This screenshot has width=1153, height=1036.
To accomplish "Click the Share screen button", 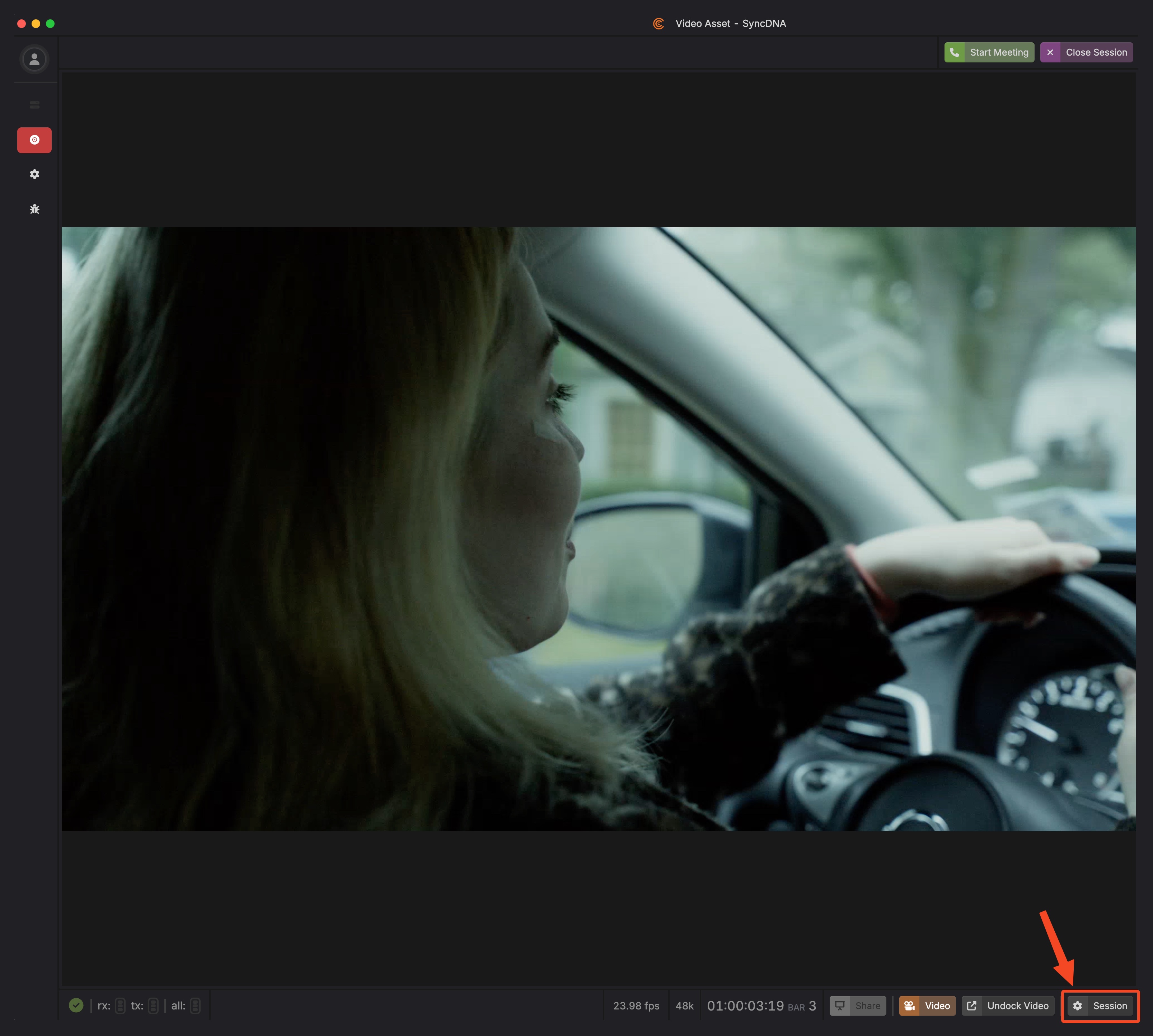I will pos(858,1006).
